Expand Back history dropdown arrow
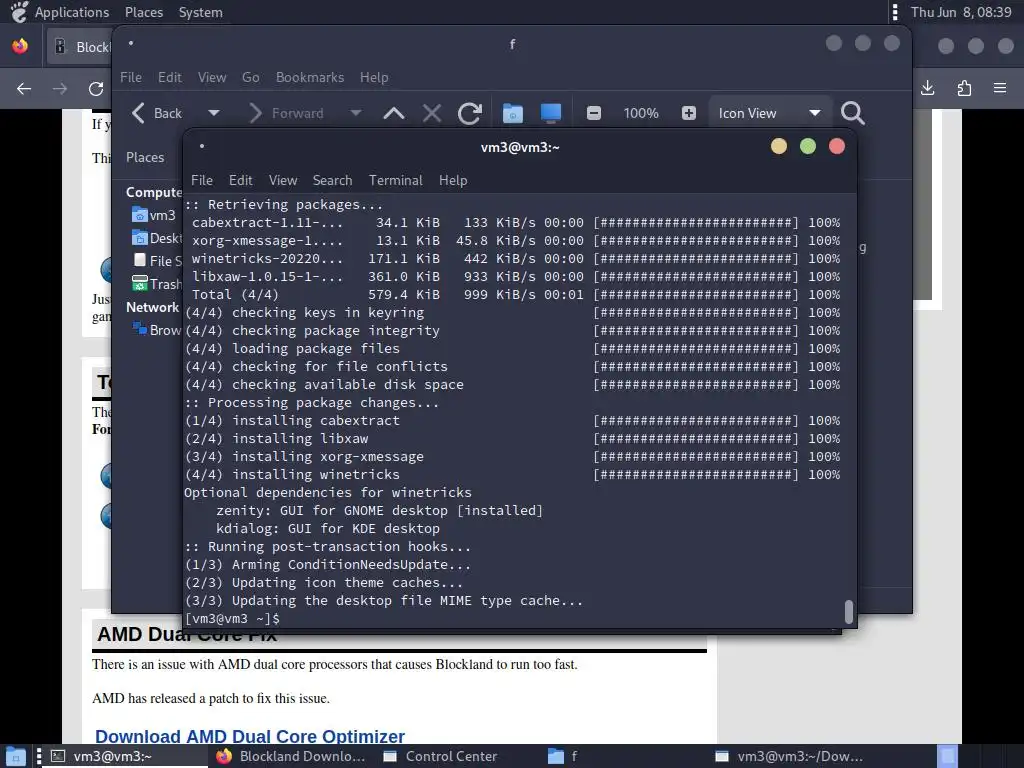Viewport: 1024px width, 768px height. tap(214, 113)
